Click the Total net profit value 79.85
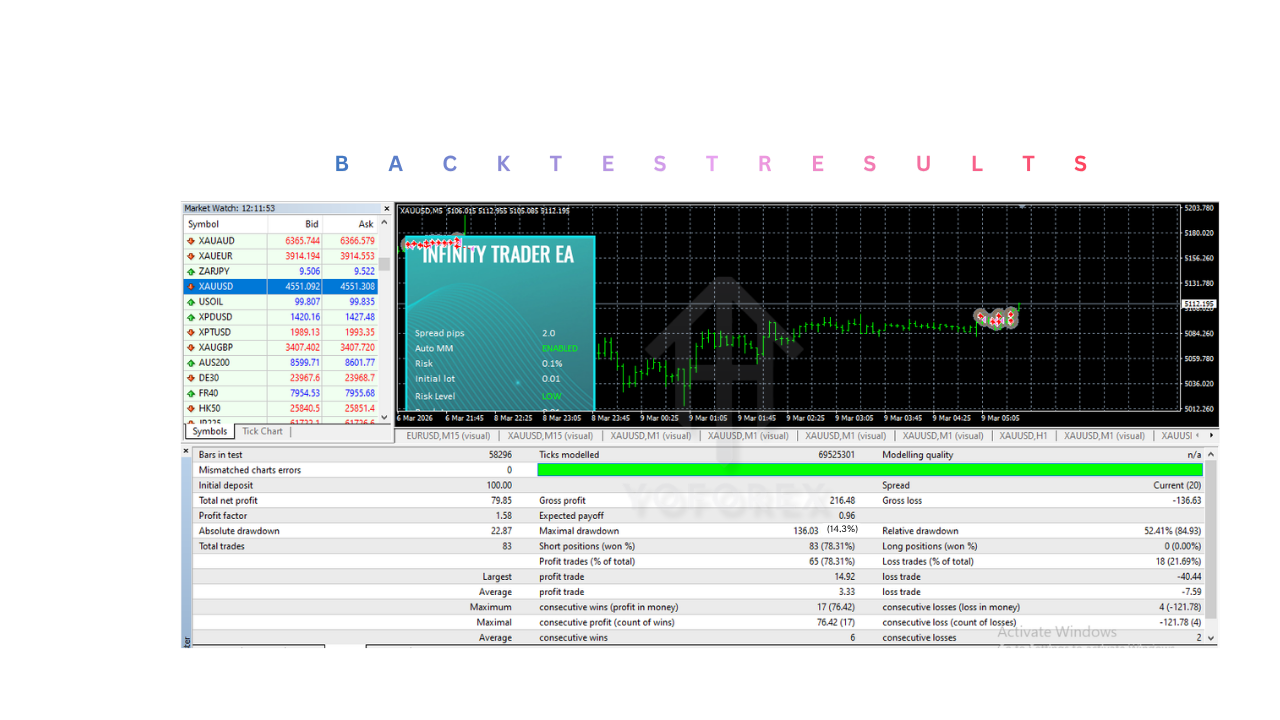Image resolution: width=1280 pixels, height=720 pixels. coord(500,501)
